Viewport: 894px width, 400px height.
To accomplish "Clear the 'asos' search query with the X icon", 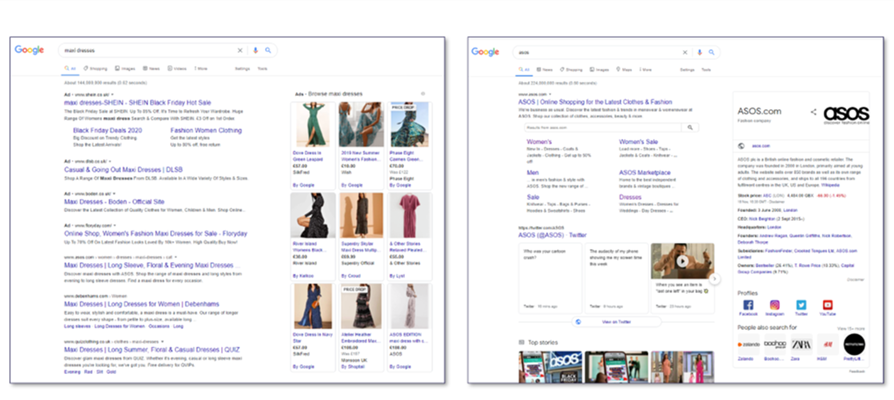I will tap(685, 52).
